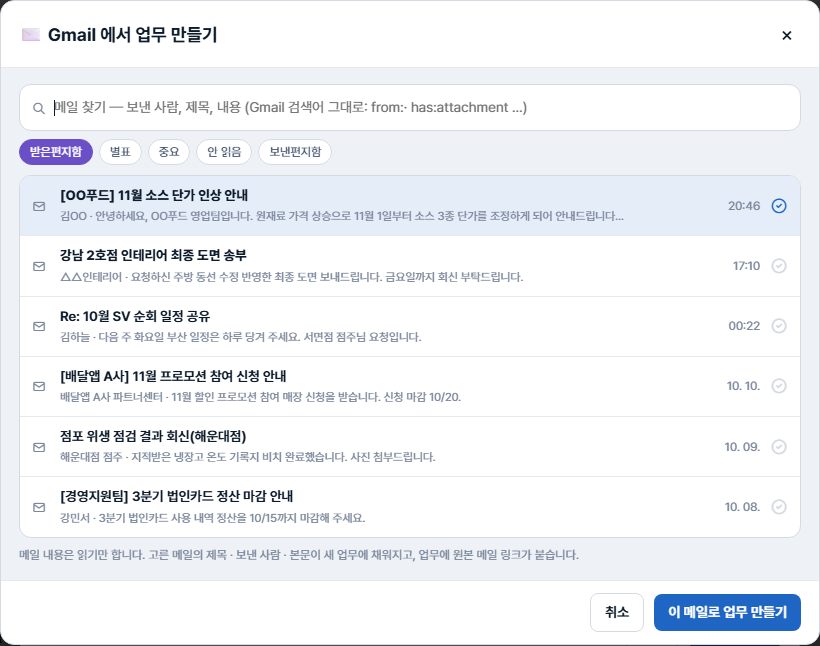The height and width of the screenshot is (646, 820).
Task: Select the Re: 10월 SV 순회 mail check circle
Action: click(779, 326)
